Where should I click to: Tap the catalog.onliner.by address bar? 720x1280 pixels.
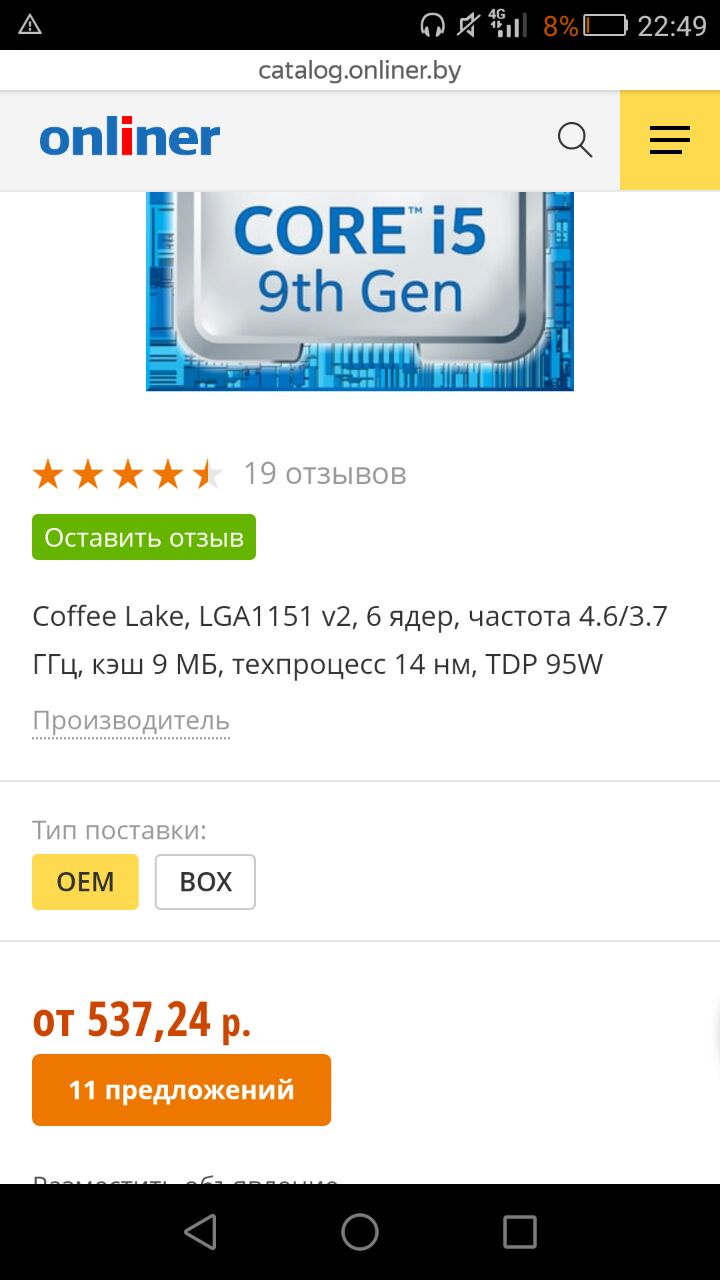[x=360, y=71]
